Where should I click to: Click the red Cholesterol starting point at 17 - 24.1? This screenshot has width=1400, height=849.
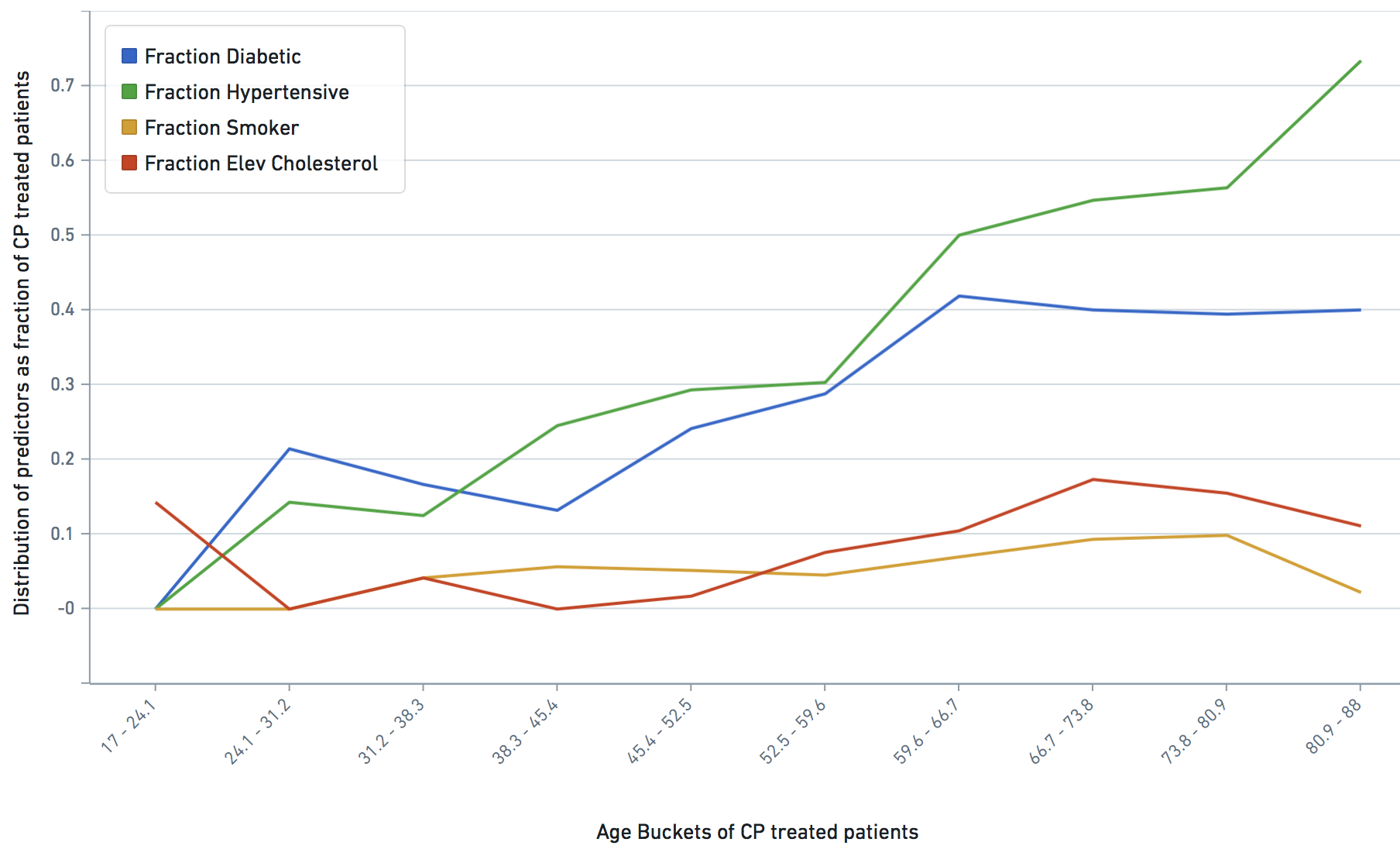[156, 503]
